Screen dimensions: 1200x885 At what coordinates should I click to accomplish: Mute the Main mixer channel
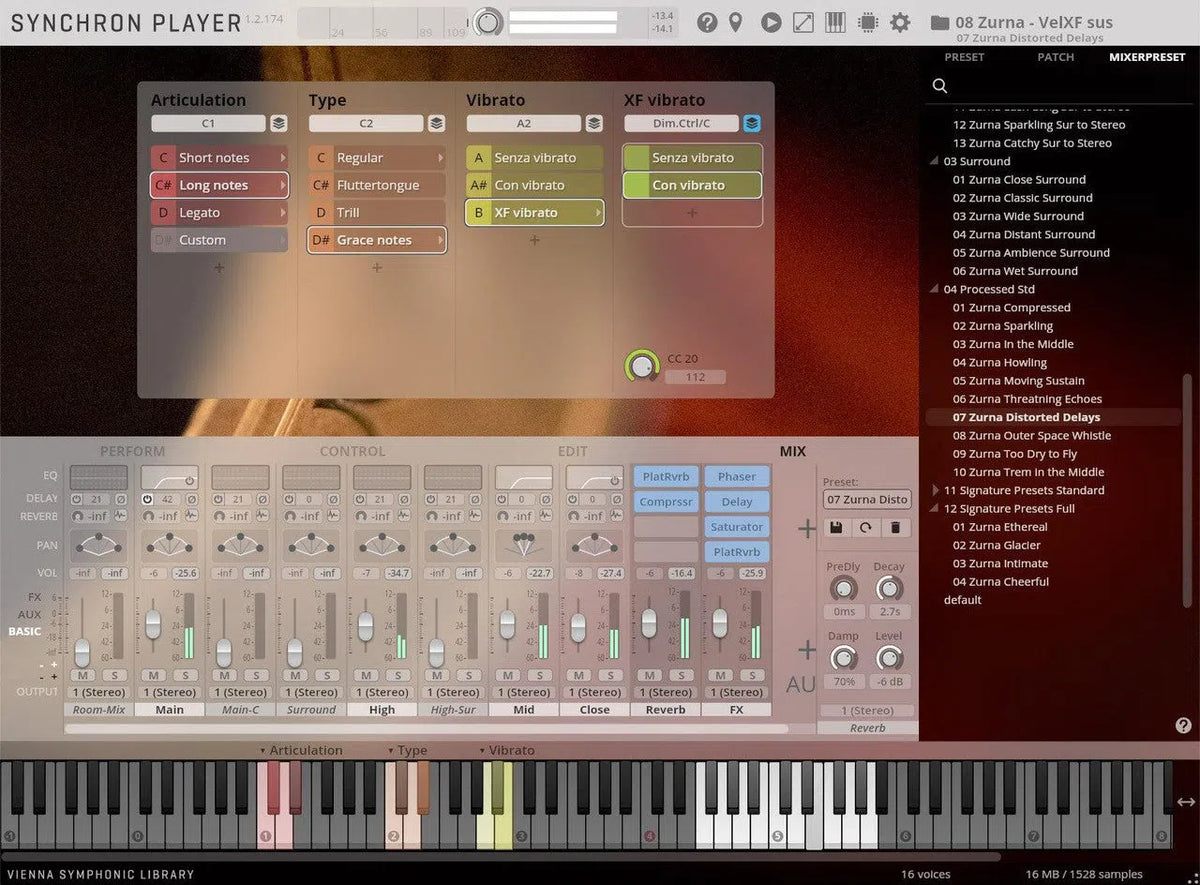click(152, 675)
